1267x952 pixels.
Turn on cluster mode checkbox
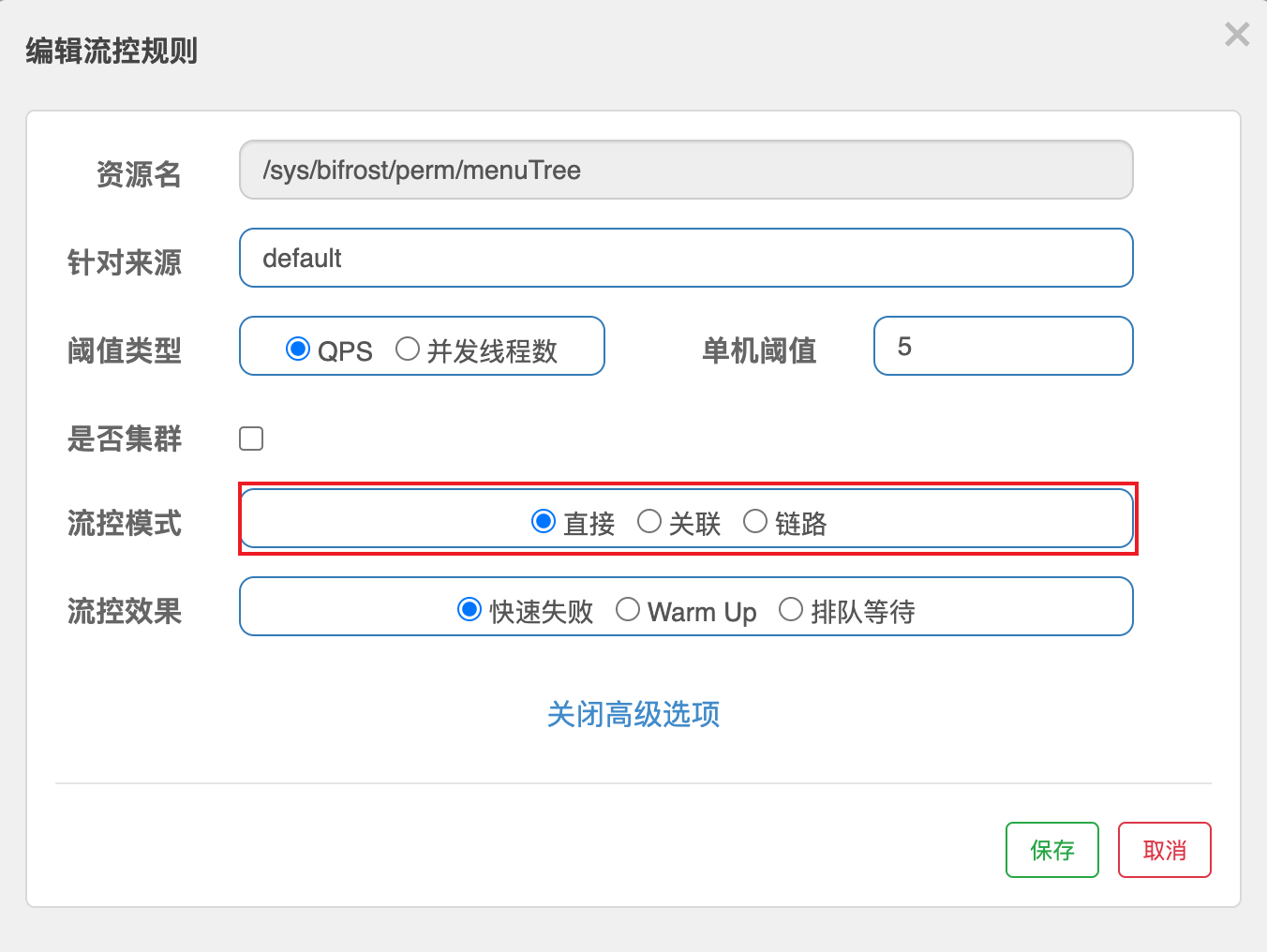pos(250,438)
